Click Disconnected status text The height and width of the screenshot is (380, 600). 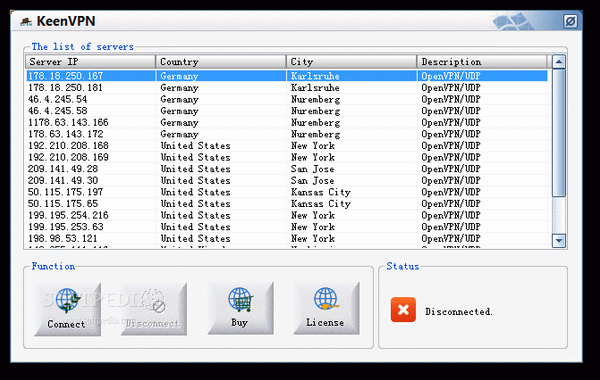tap(458, 312)
